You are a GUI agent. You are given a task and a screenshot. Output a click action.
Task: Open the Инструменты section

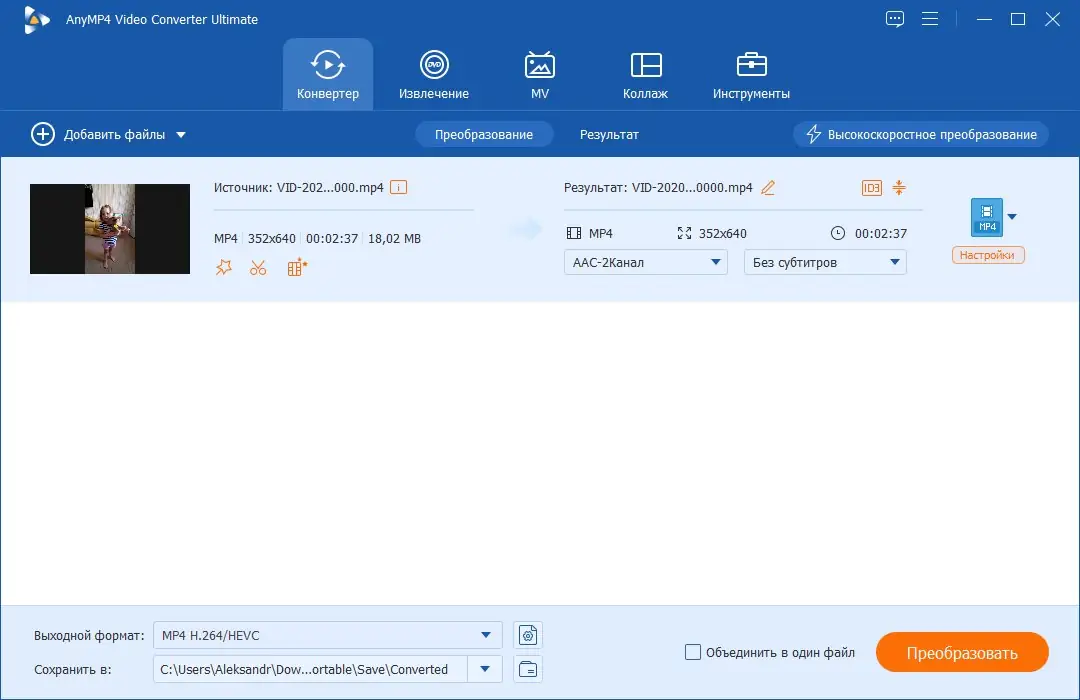pyautogui.click(x=750, y=74)
